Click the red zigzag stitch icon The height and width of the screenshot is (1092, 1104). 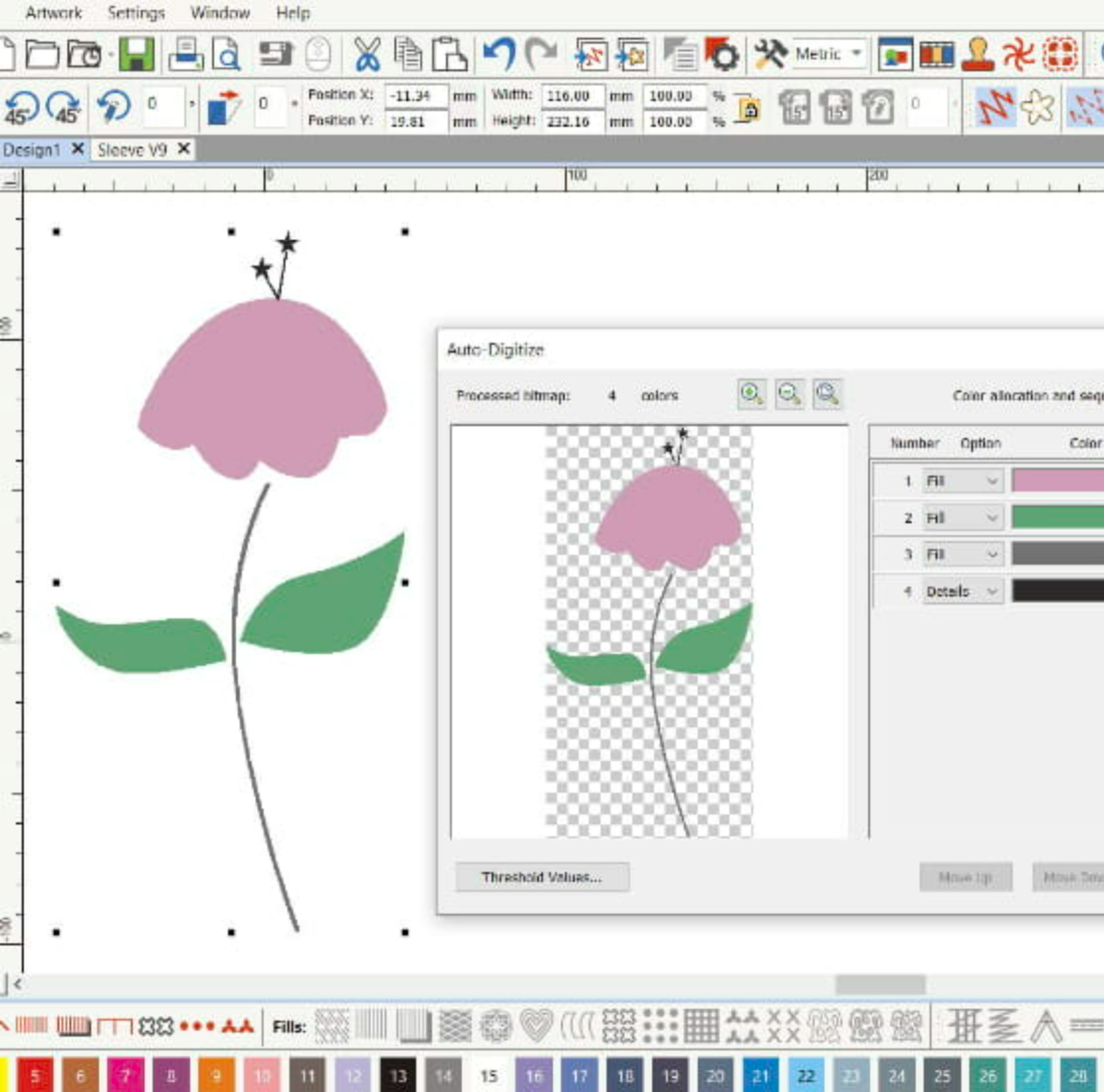pyautogui.click(x=995, y=107)
